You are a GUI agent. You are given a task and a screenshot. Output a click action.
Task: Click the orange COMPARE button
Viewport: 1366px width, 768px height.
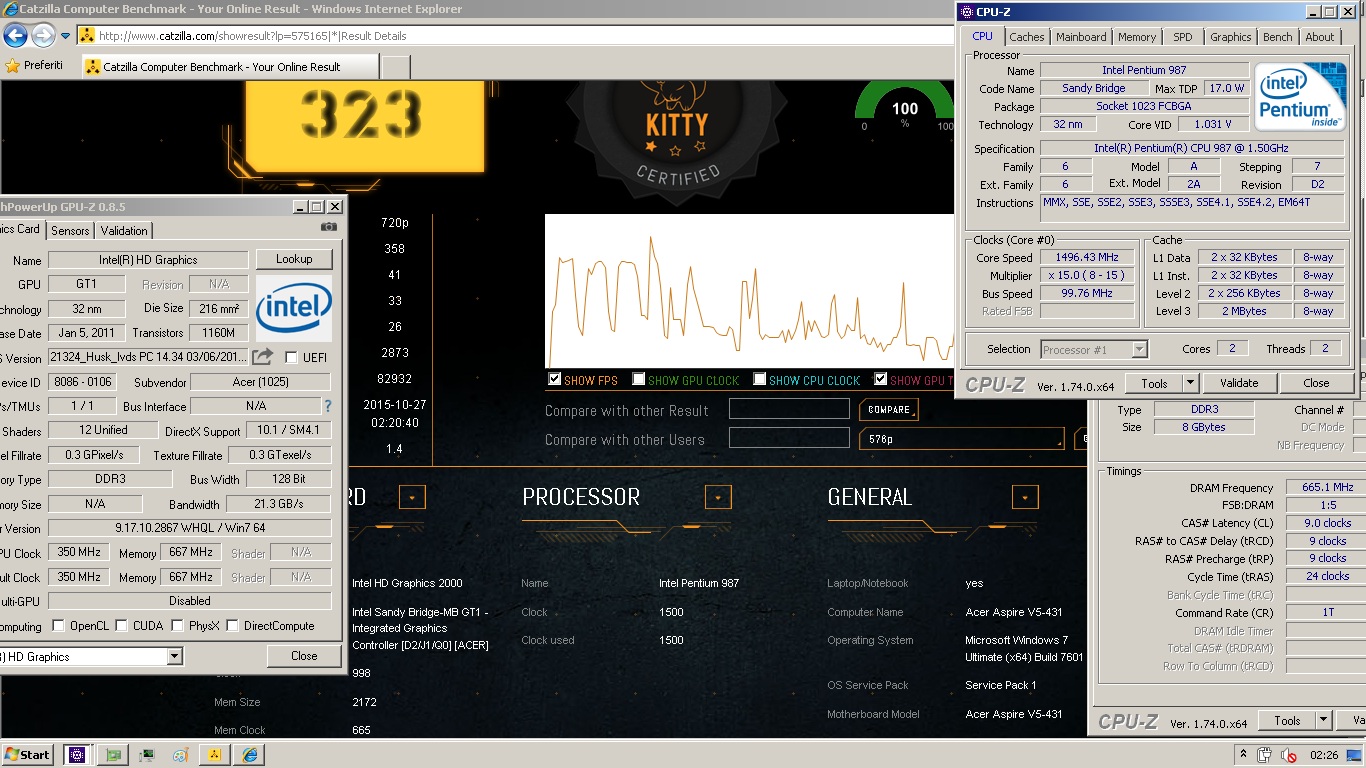[889, 410]
